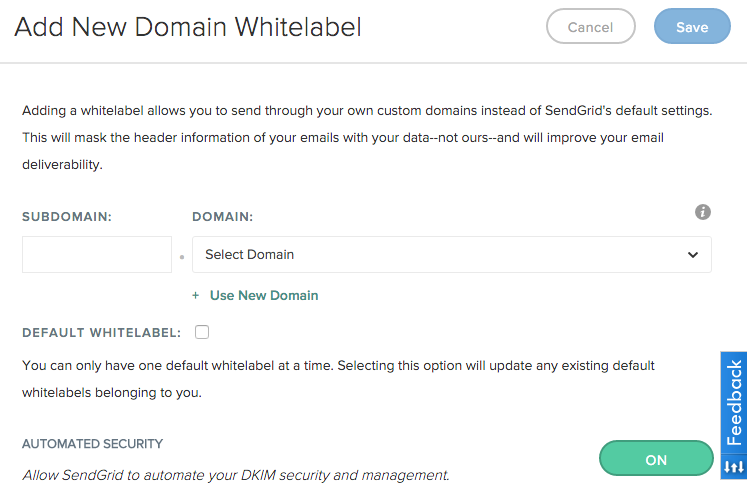The width and height of the screenshot is (747, 488).
Task: Expand the chevron arrow in Select Domain
Action: (x=693, y=255)
